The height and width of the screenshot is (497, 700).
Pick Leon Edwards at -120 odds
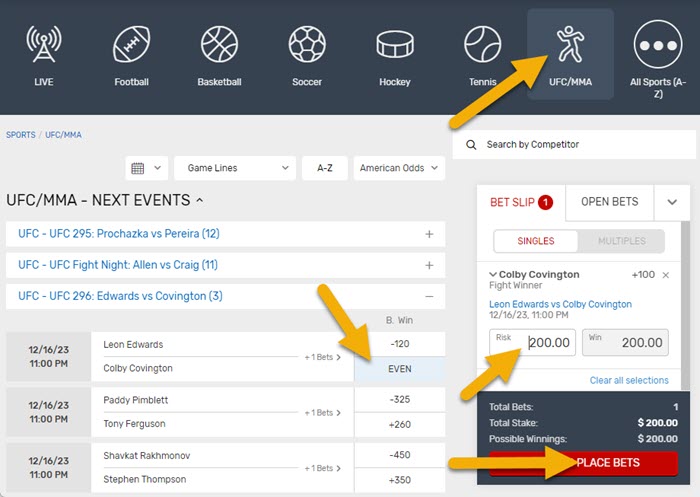(x=400, y=345)
